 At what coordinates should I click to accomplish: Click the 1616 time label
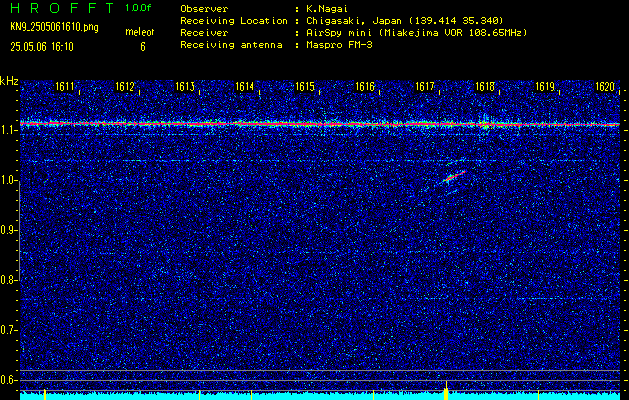365,87
